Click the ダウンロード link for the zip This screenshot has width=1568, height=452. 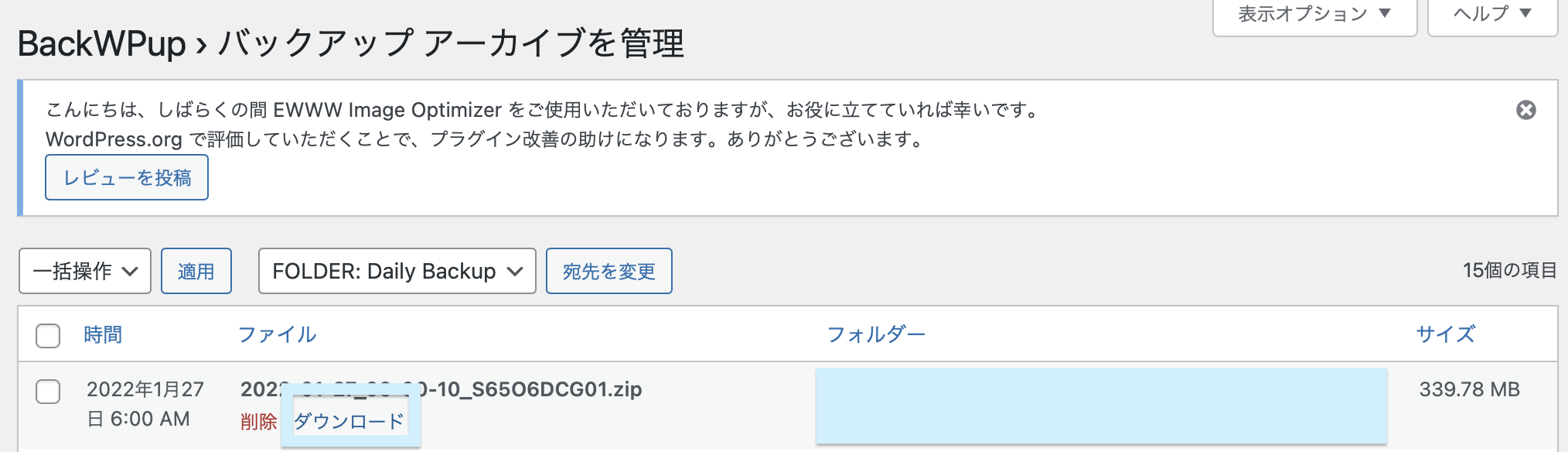[x=349, y=421]
